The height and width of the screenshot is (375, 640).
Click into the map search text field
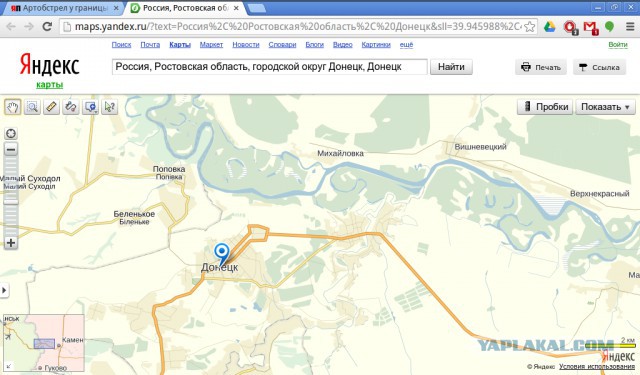pos(270,67)
